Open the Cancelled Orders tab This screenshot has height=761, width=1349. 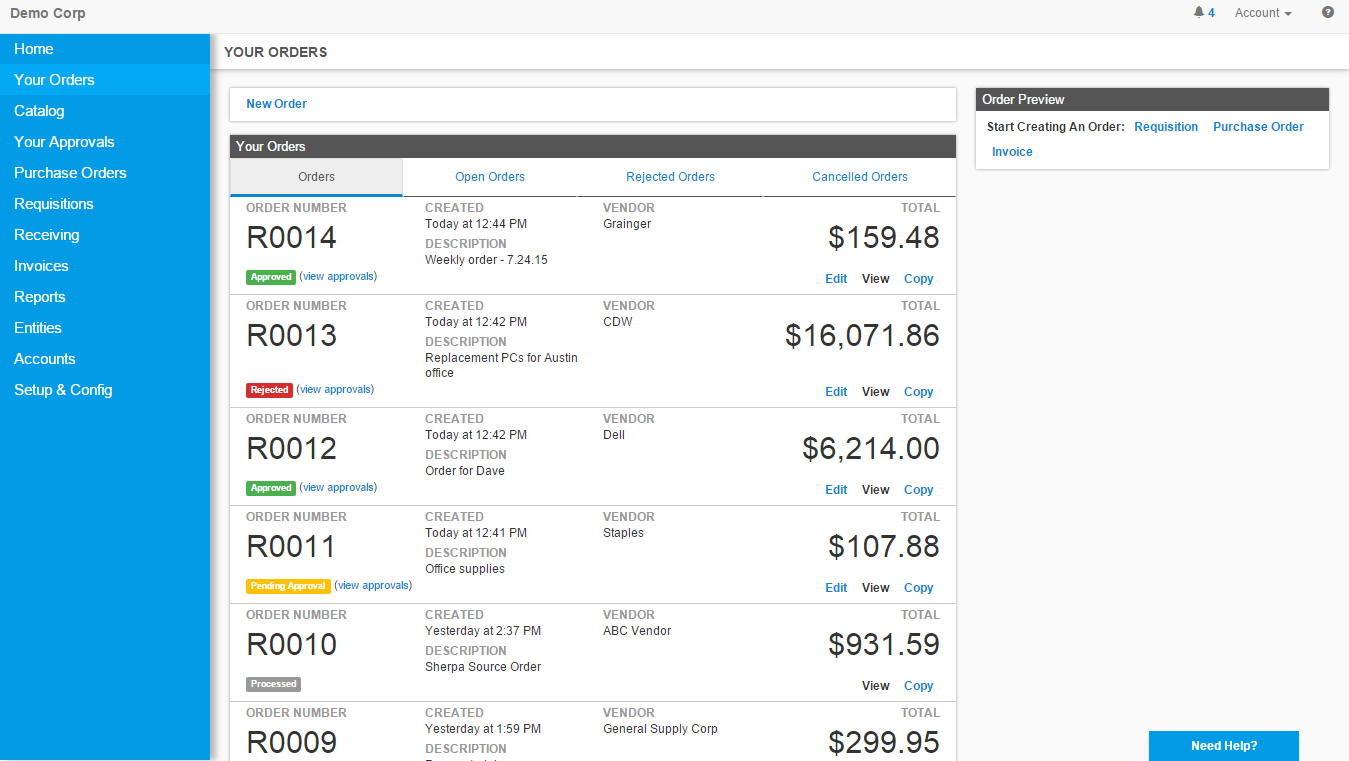point(860,177)
